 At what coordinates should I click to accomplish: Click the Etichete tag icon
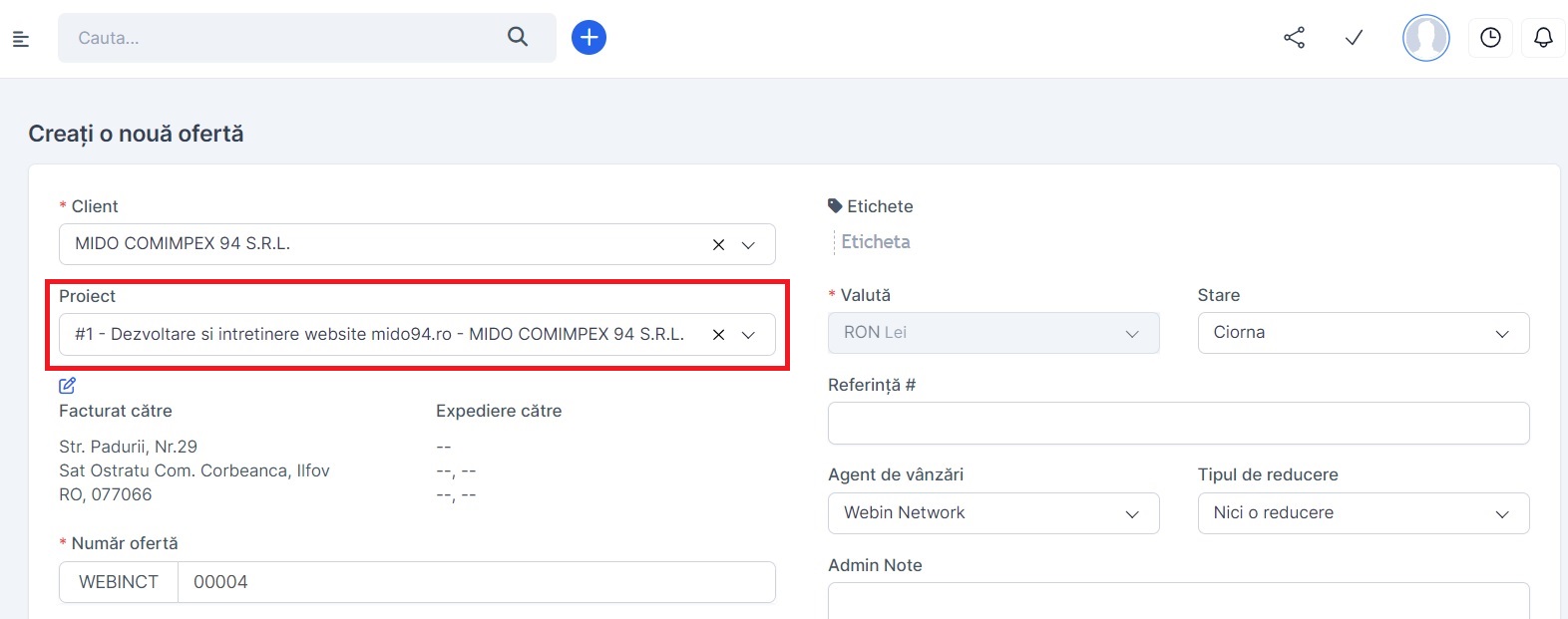coord(835,206)
